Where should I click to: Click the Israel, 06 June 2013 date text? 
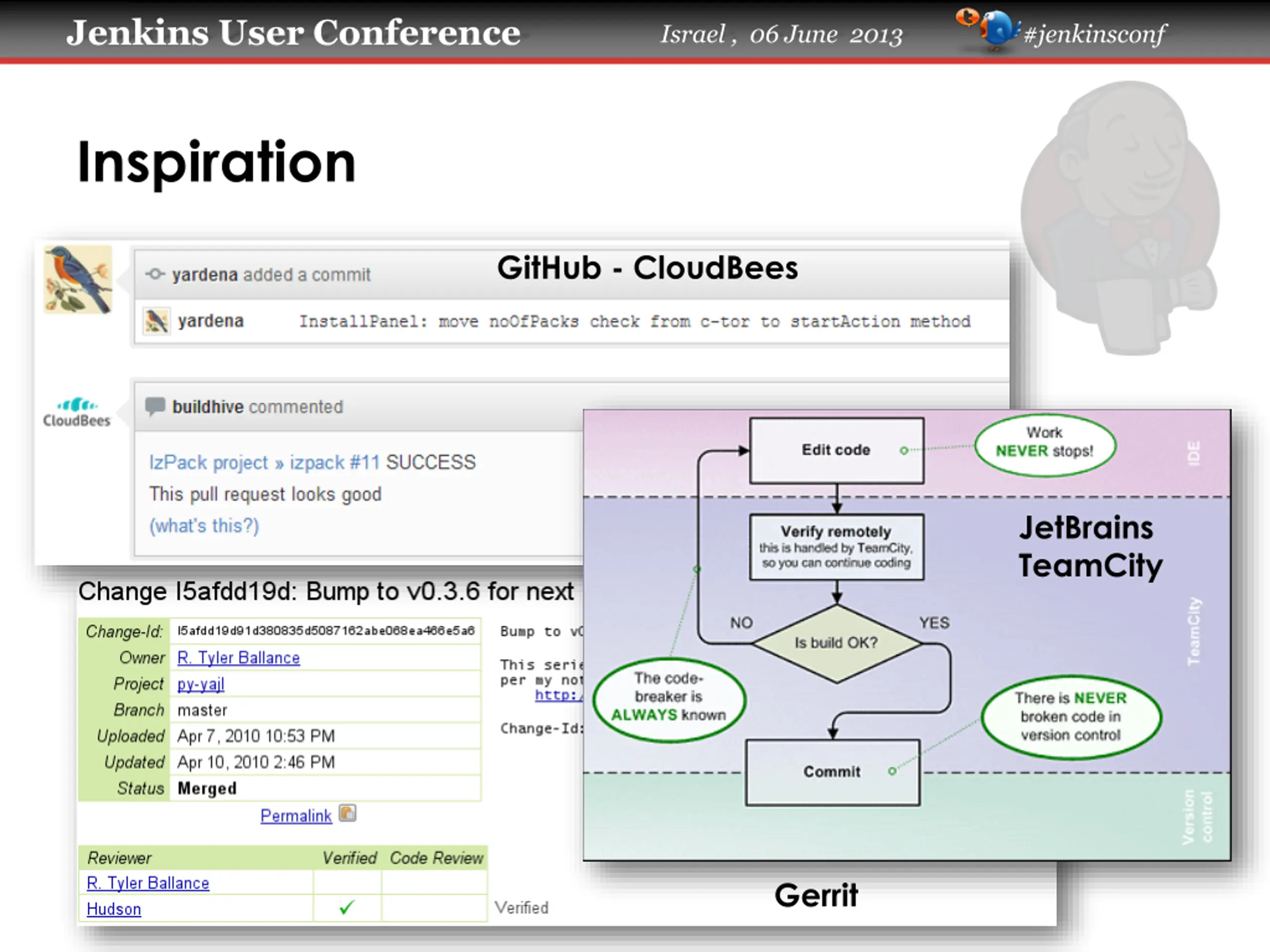[x=781, y=34]
